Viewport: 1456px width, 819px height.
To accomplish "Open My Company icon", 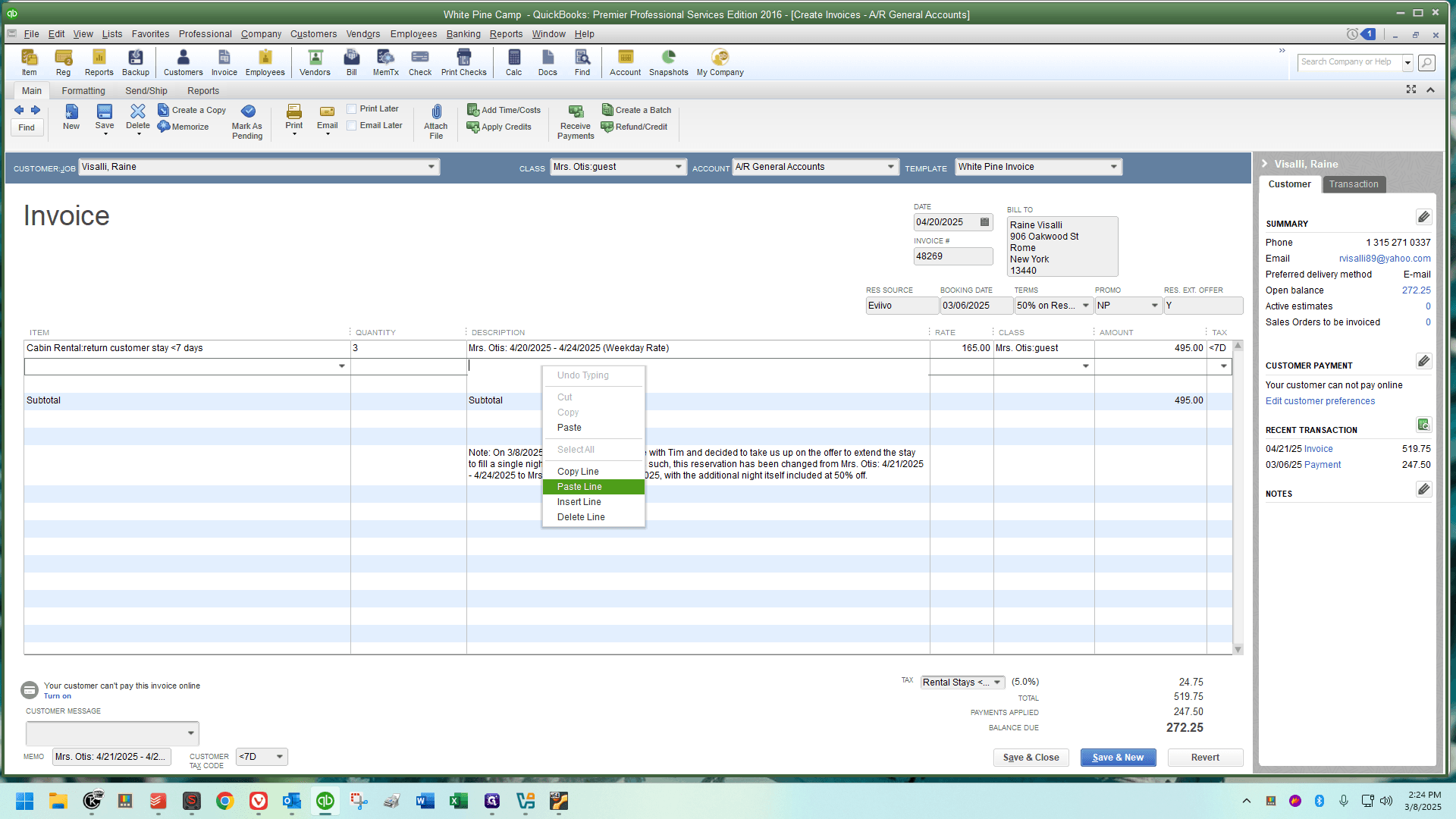I will click(720, 62).
